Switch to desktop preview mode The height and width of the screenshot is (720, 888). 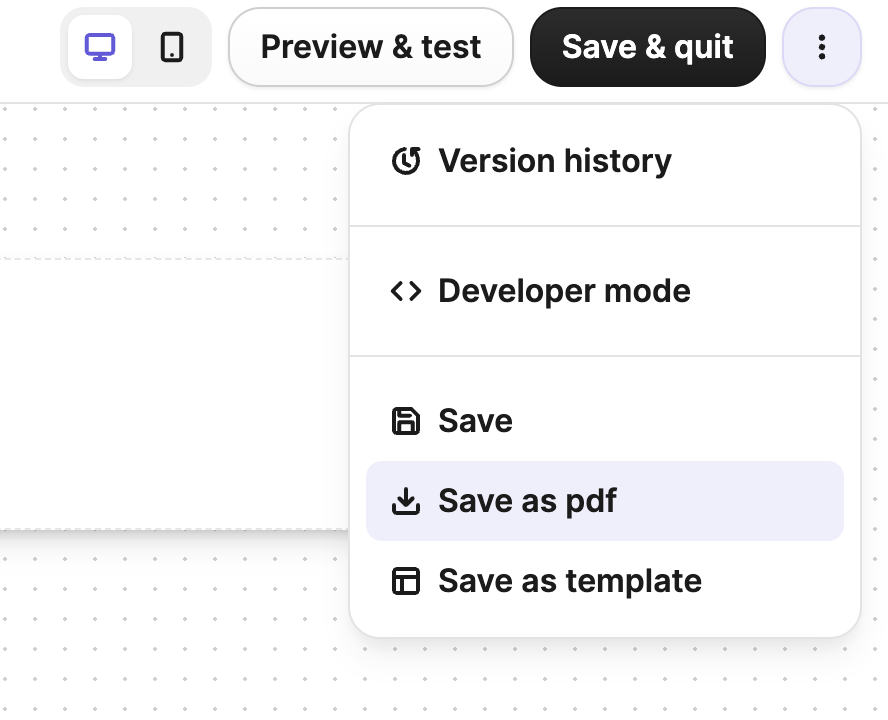tap(100, 47)
